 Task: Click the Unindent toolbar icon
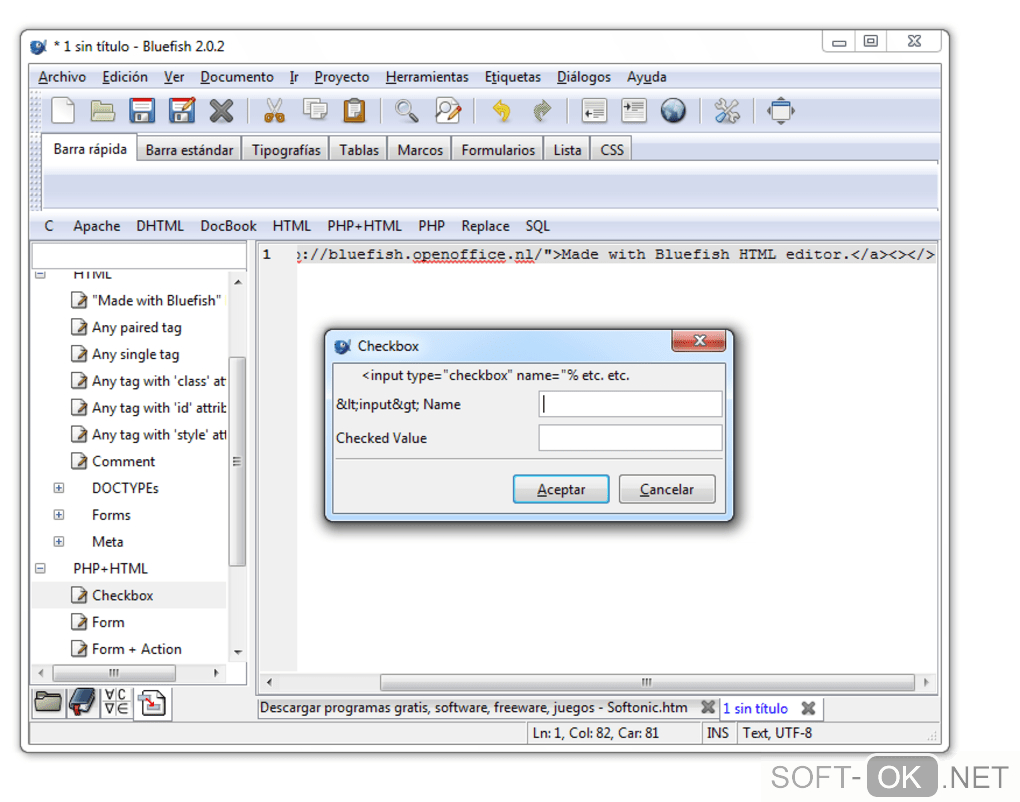(x=594, y=111)
